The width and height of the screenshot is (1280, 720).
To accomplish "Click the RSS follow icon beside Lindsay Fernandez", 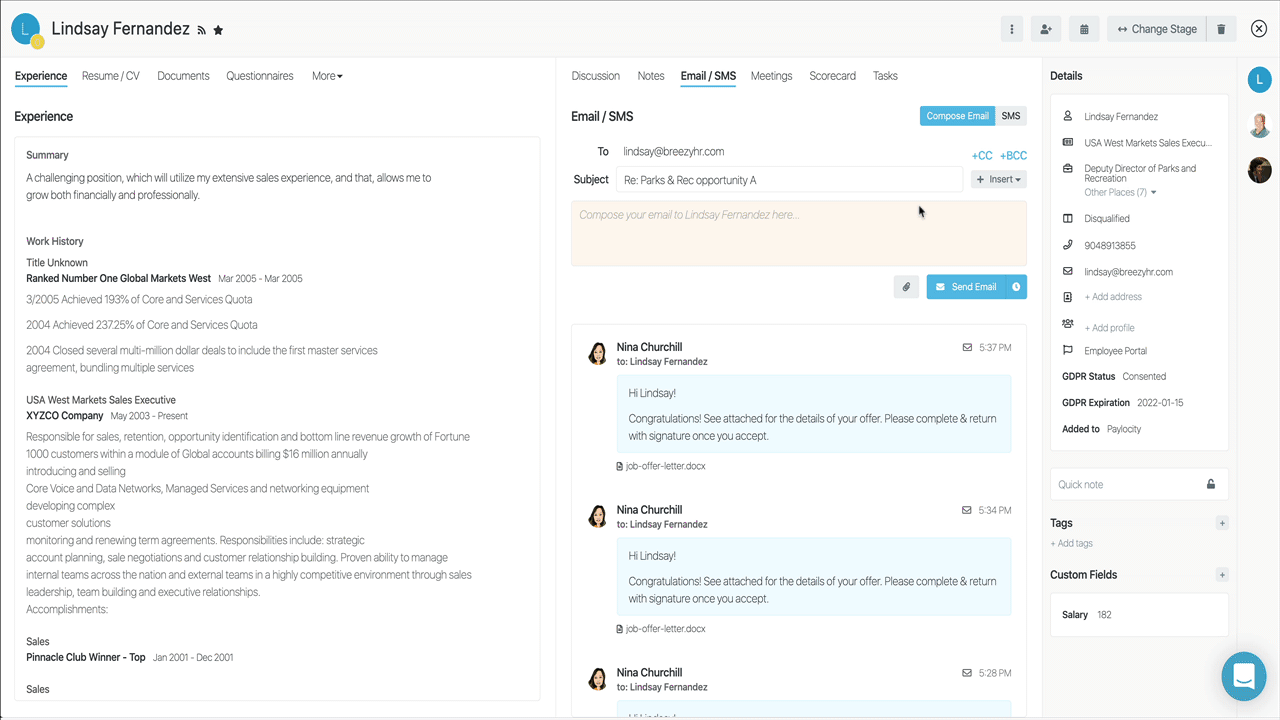I will (201, 31).
